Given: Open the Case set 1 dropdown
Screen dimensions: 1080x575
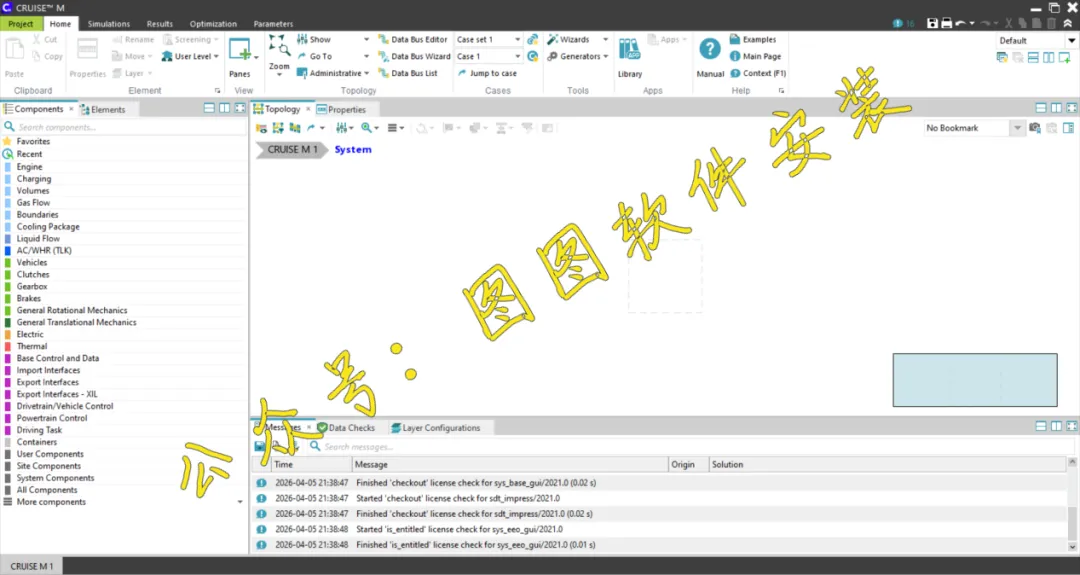Looking at the screenshot, I should [517, 39].
